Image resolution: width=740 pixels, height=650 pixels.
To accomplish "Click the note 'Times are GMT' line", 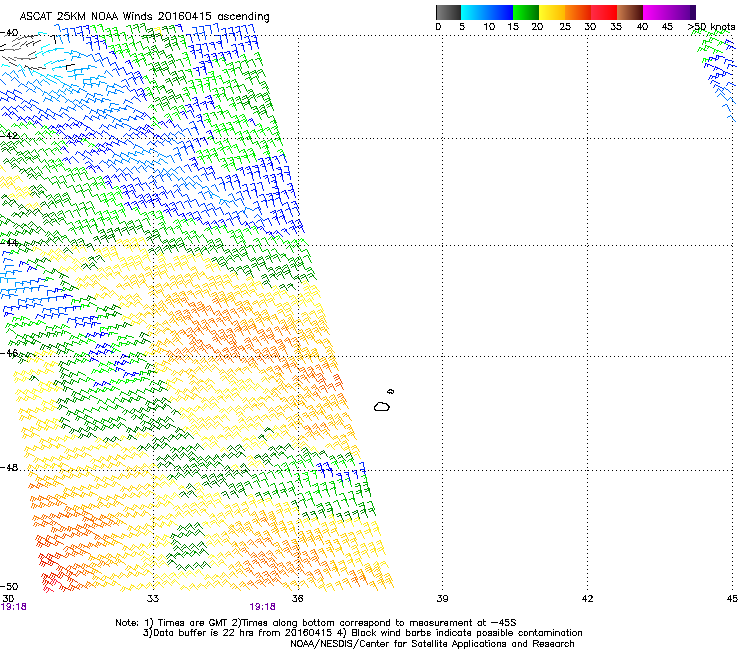I will coord(316,623).
